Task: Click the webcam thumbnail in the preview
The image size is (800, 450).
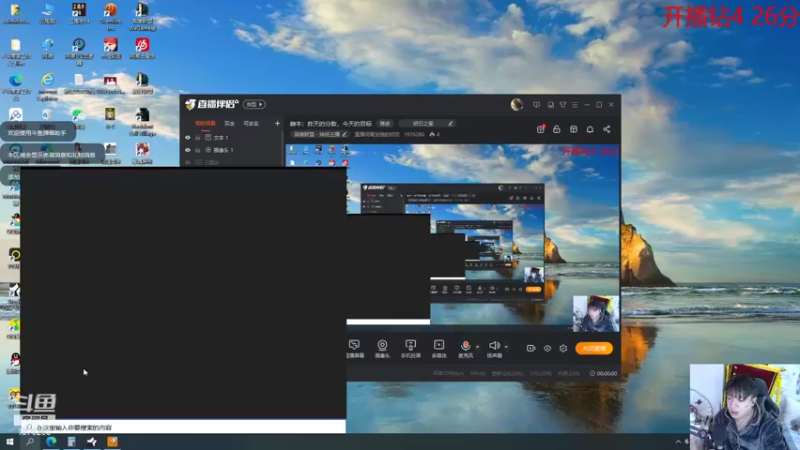Action: [596, 314]
